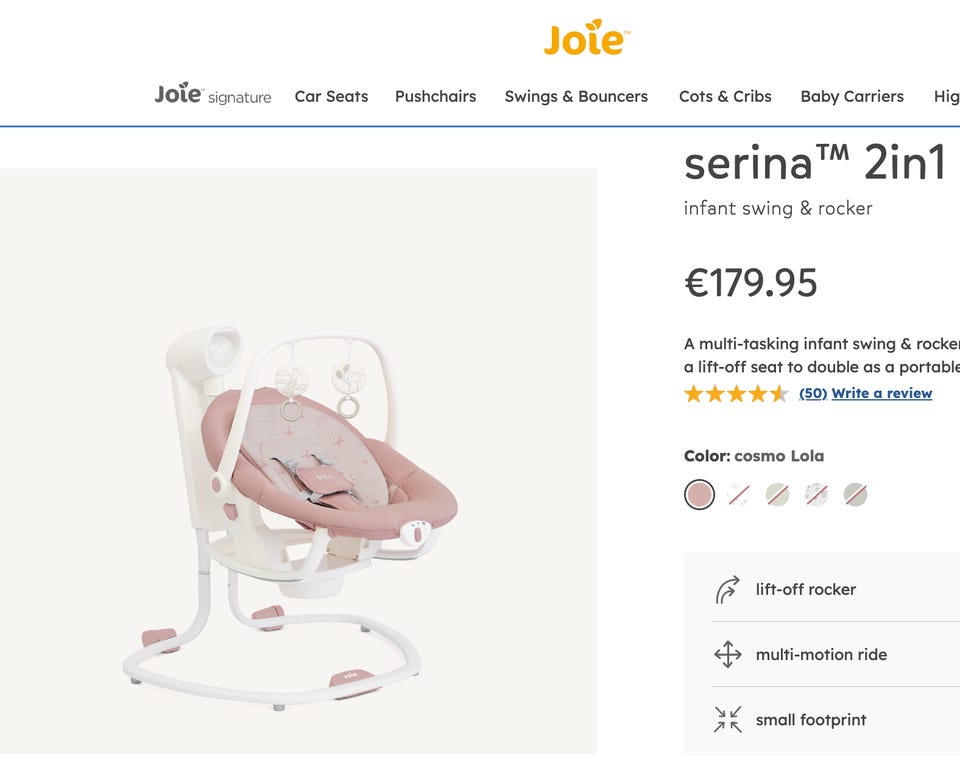Click the orange star rating icons
This screenshot has height=757, width=960.
pyautogui.click(x=736, y=394)
